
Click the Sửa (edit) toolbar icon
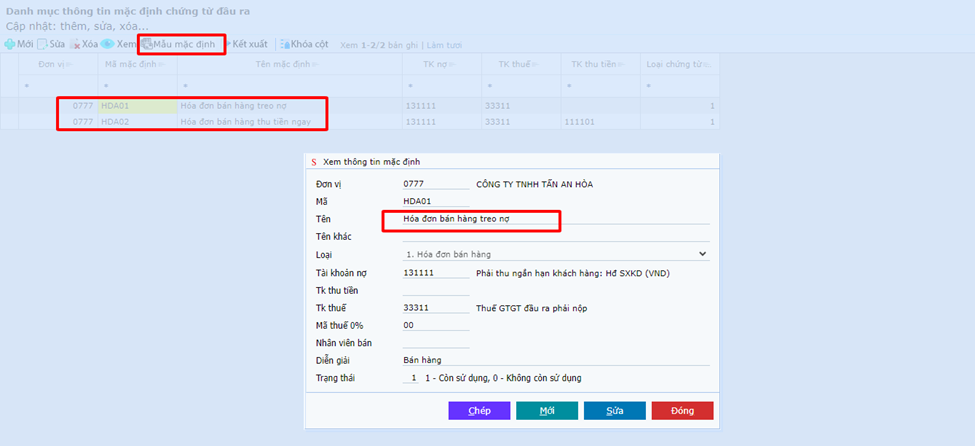pyautogui.click(x=43, y=44)
